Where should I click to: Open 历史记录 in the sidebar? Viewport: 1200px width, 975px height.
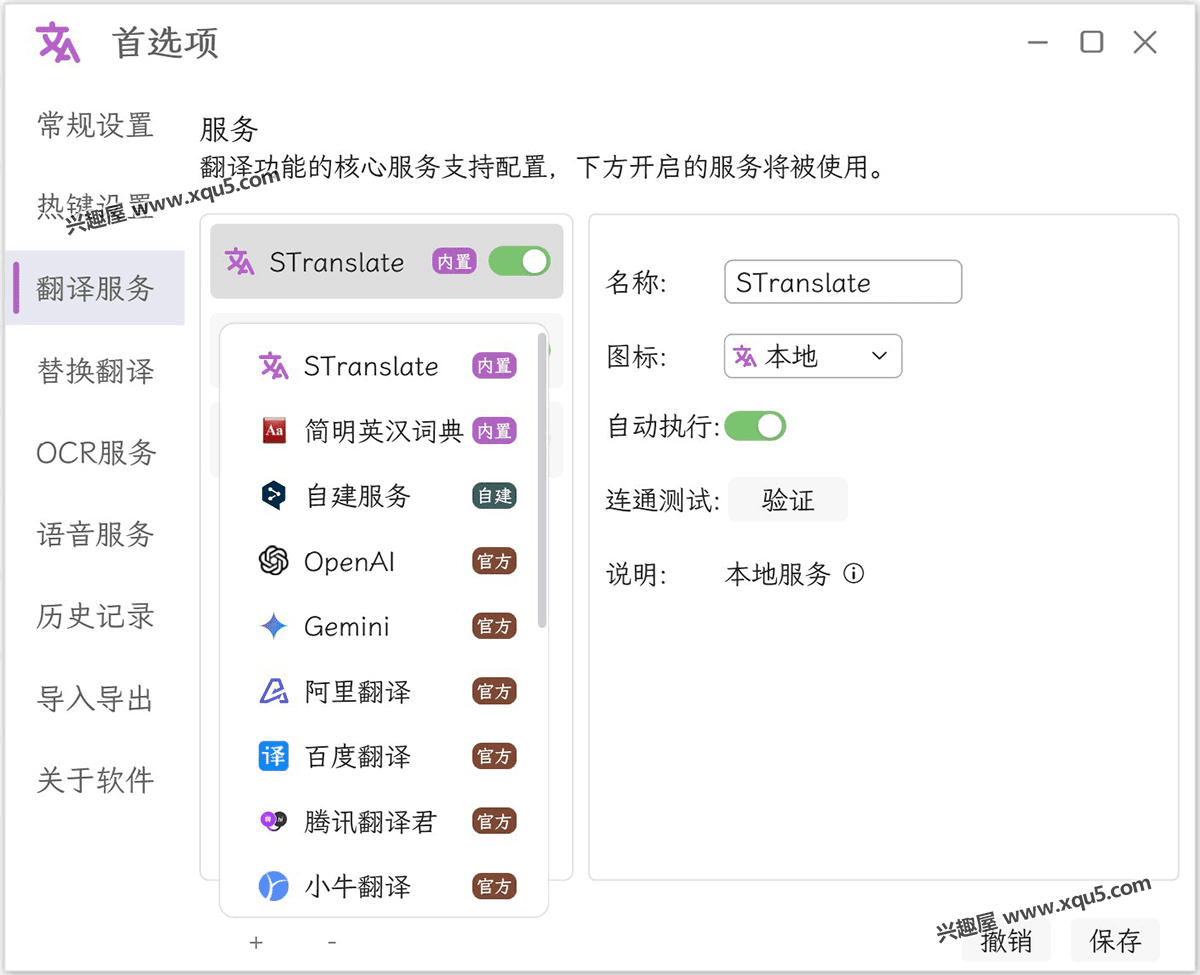[95, 616]
